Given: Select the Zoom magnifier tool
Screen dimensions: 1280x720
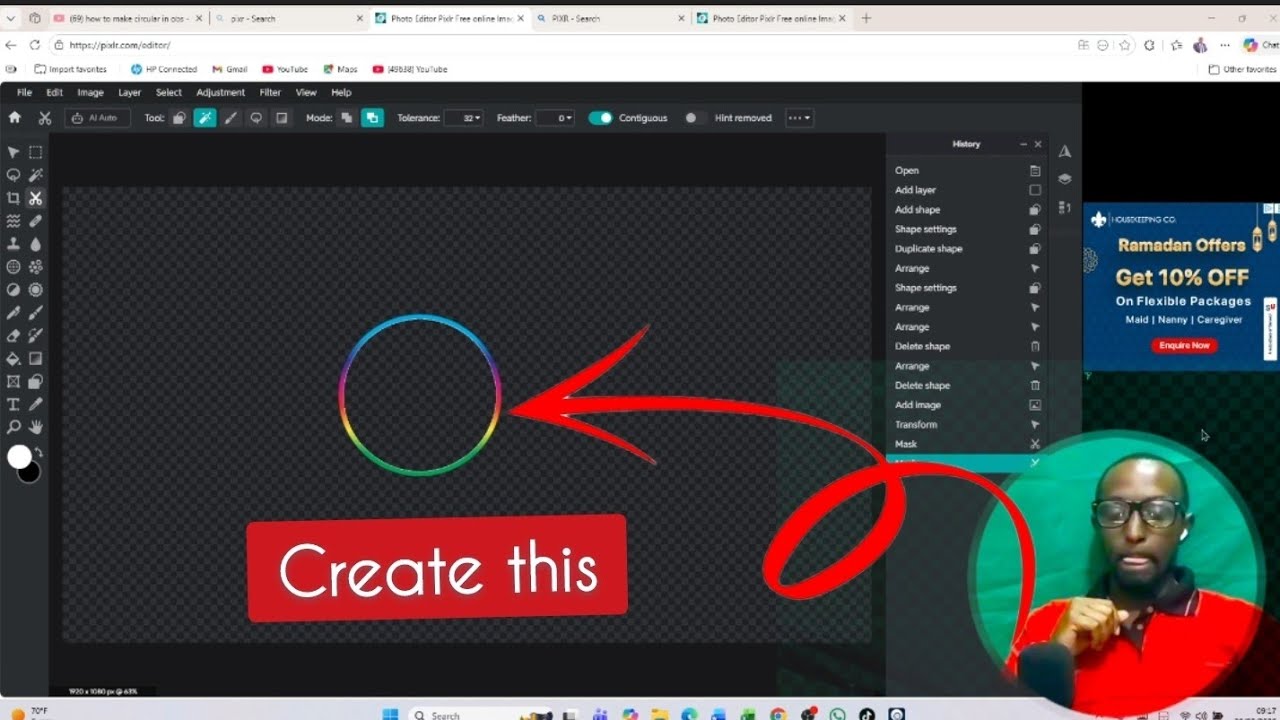Looking at the screenshot, I should [x=13, y=427].
